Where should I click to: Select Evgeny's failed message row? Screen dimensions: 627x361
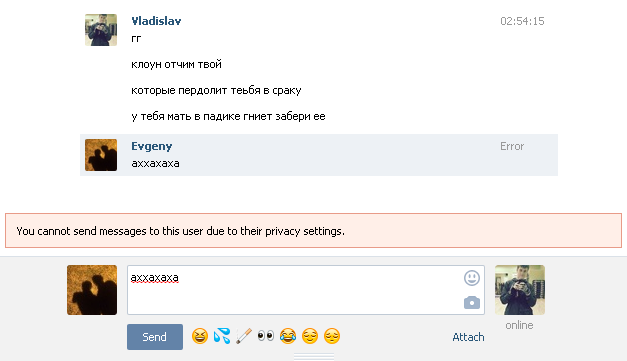coord(319,155)
